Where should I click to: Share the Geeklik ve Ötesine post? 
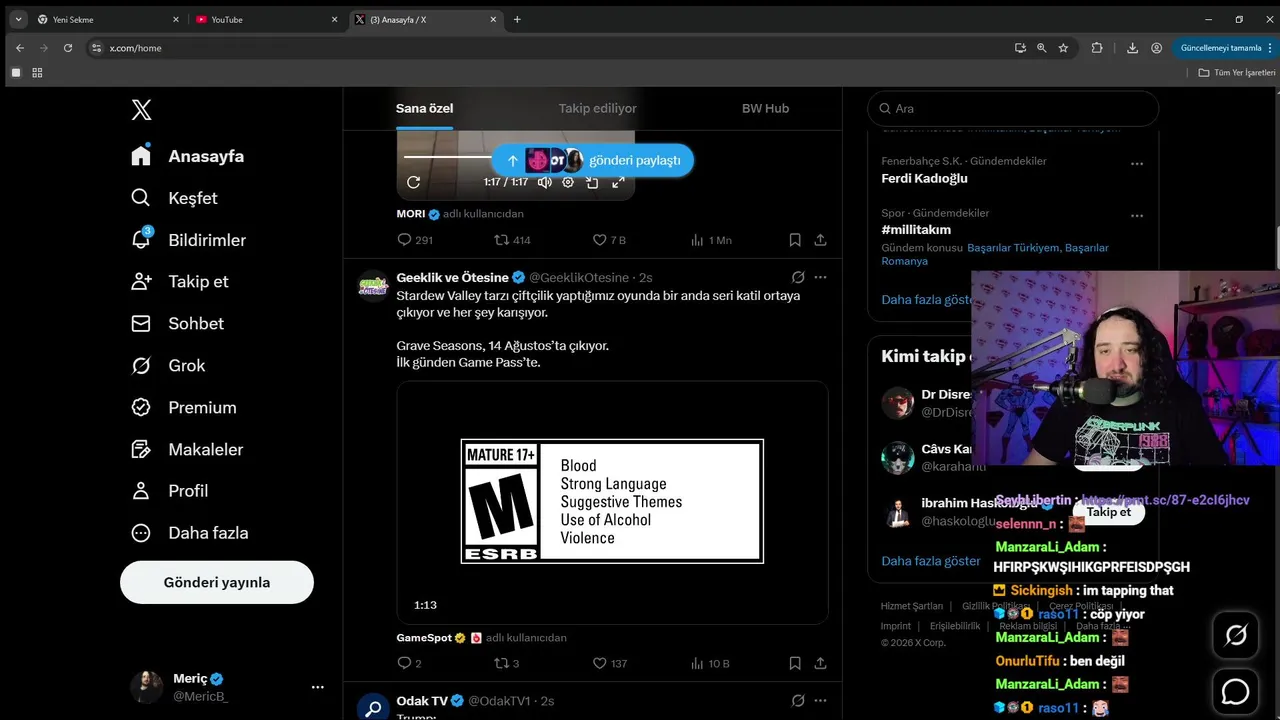820,663
